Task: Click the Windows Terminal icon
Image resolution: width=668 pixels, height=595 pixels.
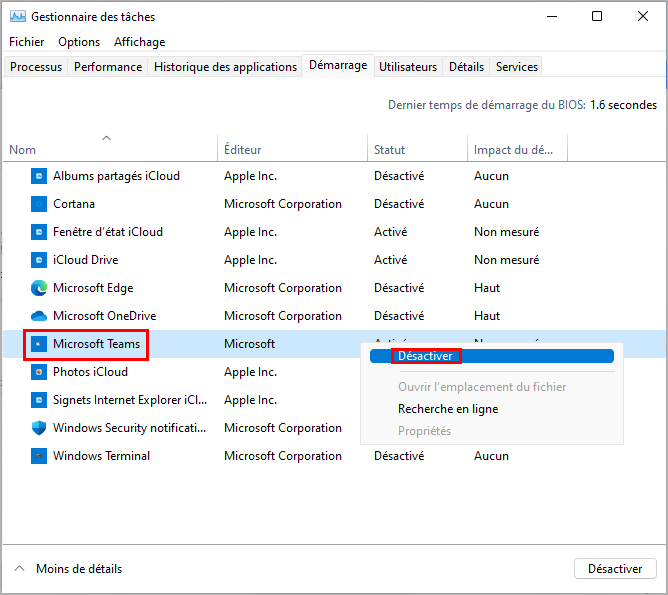Action: tap(39, 456)
